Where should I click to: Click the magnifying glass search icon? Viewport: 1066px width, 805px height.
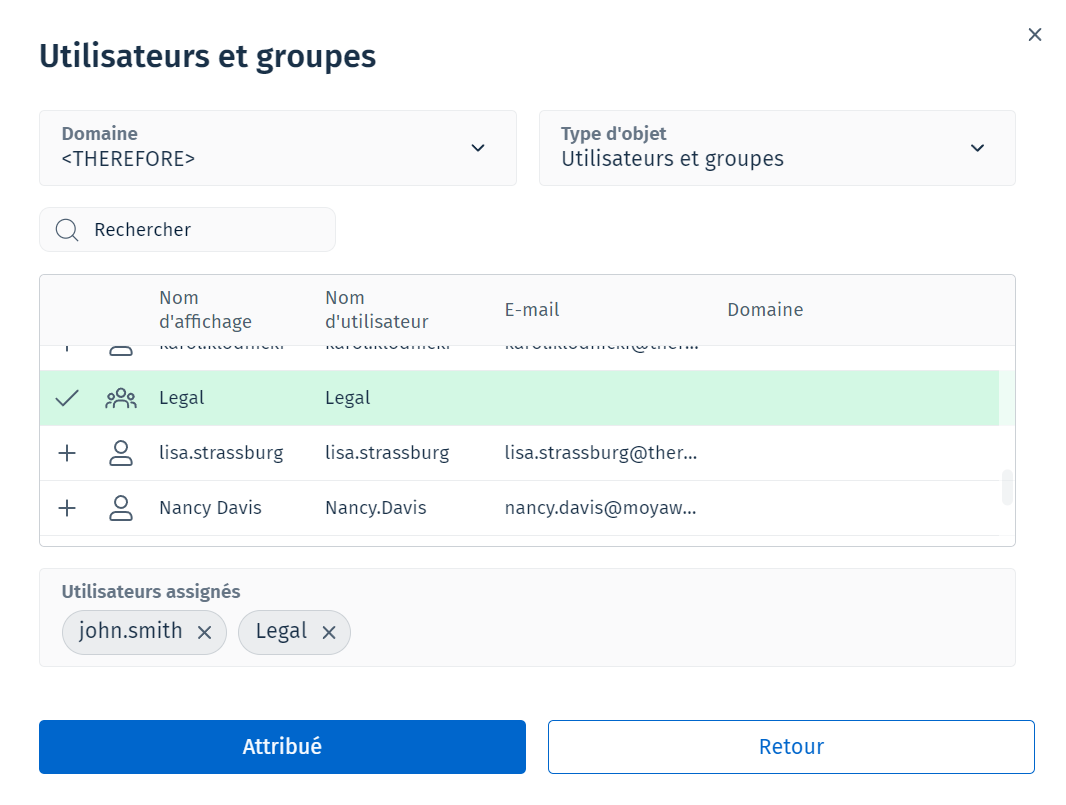(67, 230)
